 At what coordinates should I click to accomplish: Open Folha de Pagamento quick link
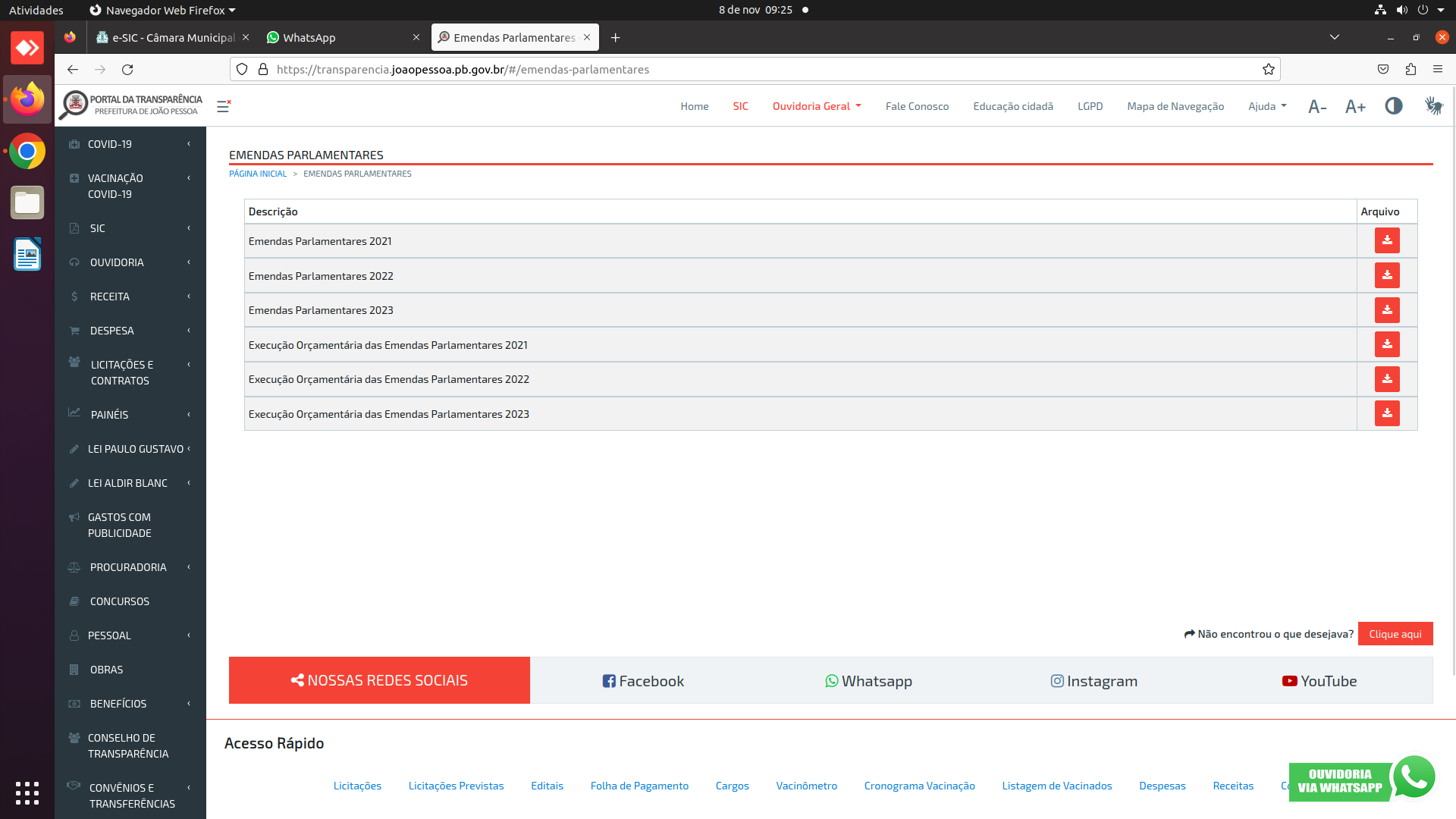coord(639,786)
